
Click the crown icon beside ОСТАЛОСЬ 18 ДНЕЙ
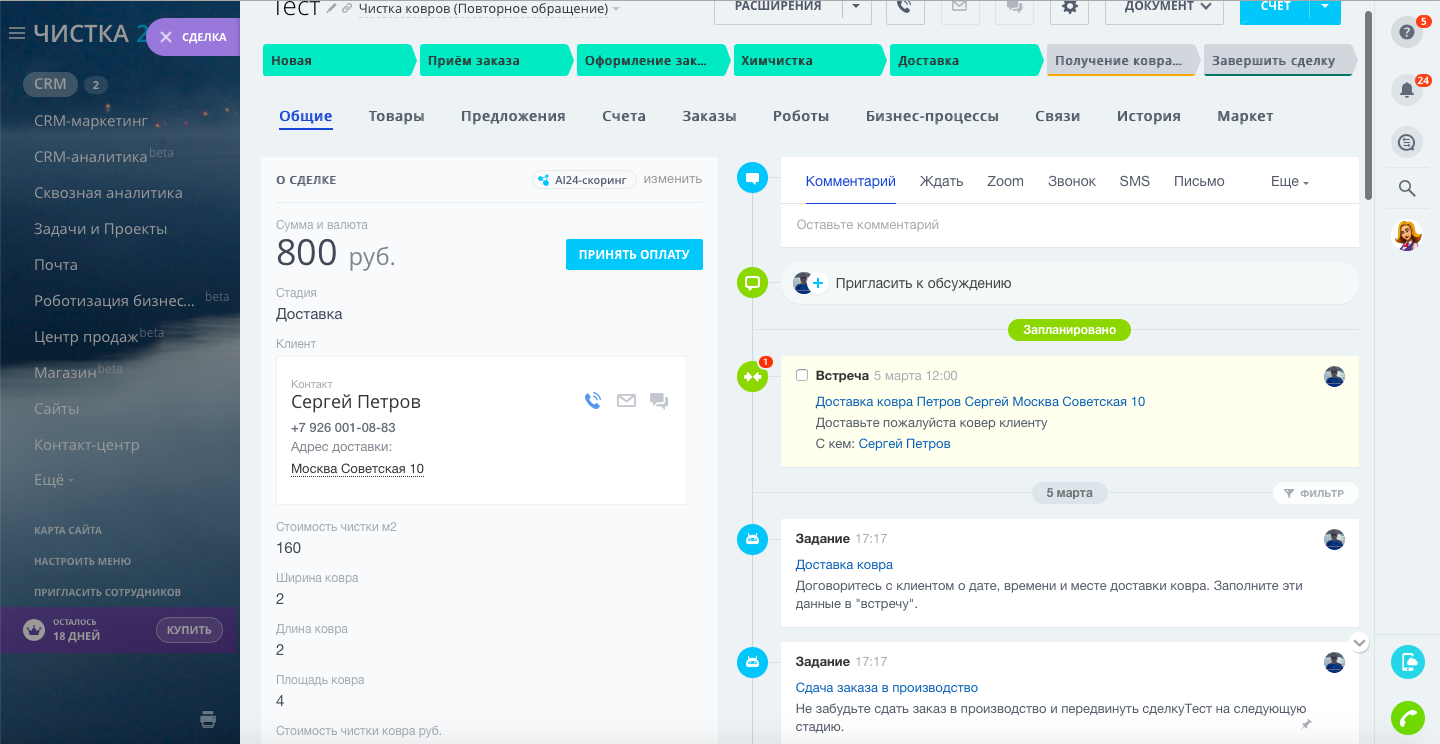click(35, 630)
